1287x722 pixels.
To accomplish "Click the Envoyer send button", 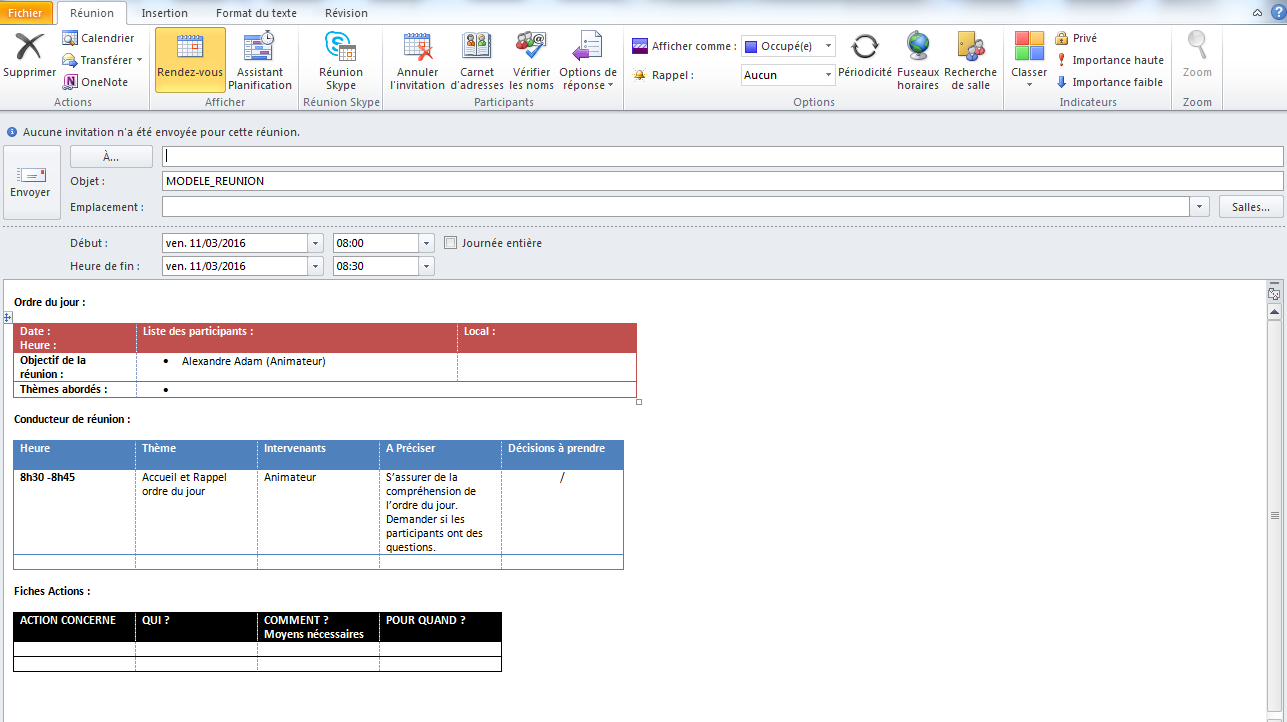I will [30, 182].
